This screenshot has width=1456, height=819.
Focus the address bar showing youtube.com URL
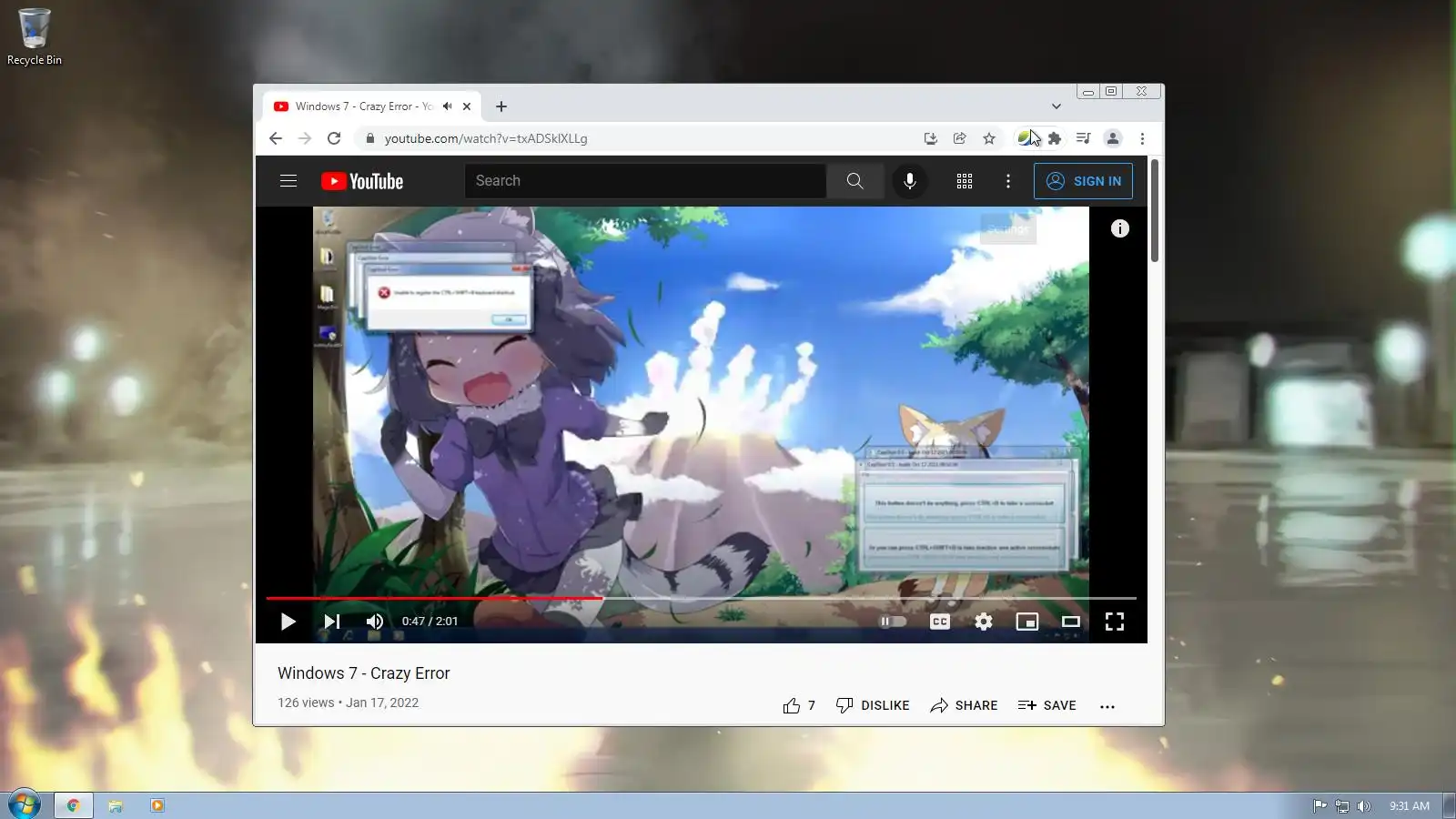coord(637,138)
